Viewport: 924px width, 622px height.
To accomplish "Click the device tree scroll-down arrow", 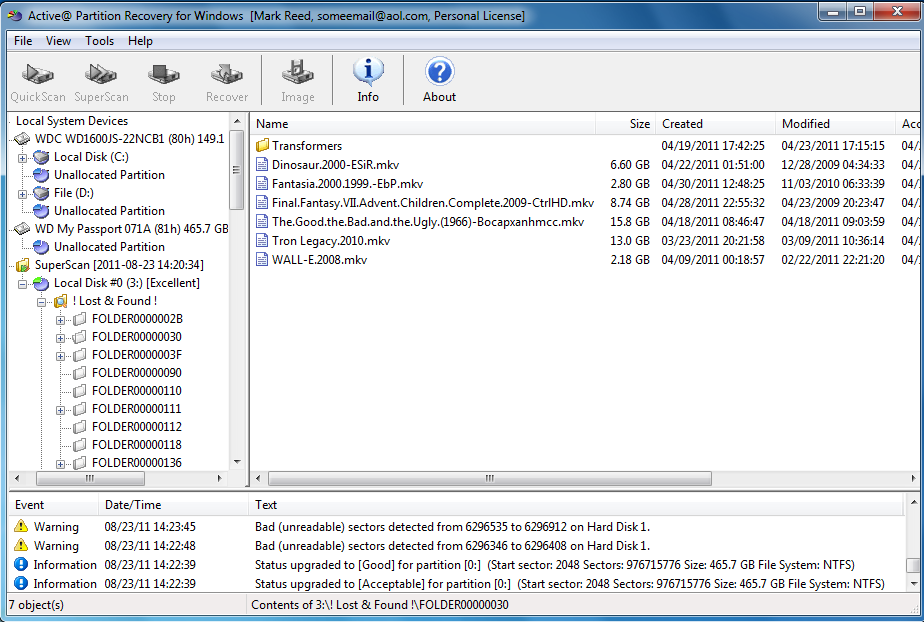I will 237,462.
